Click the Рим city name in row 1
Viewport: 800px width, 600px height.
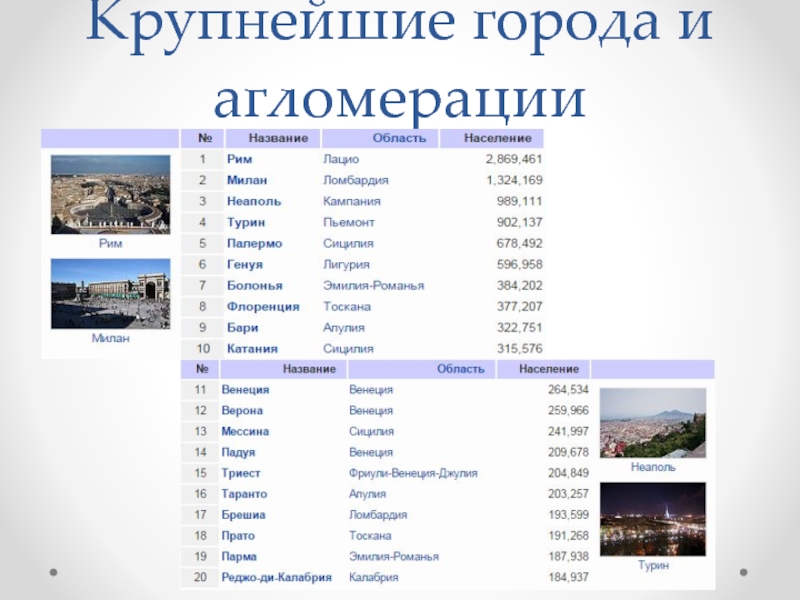pos(239,159)
